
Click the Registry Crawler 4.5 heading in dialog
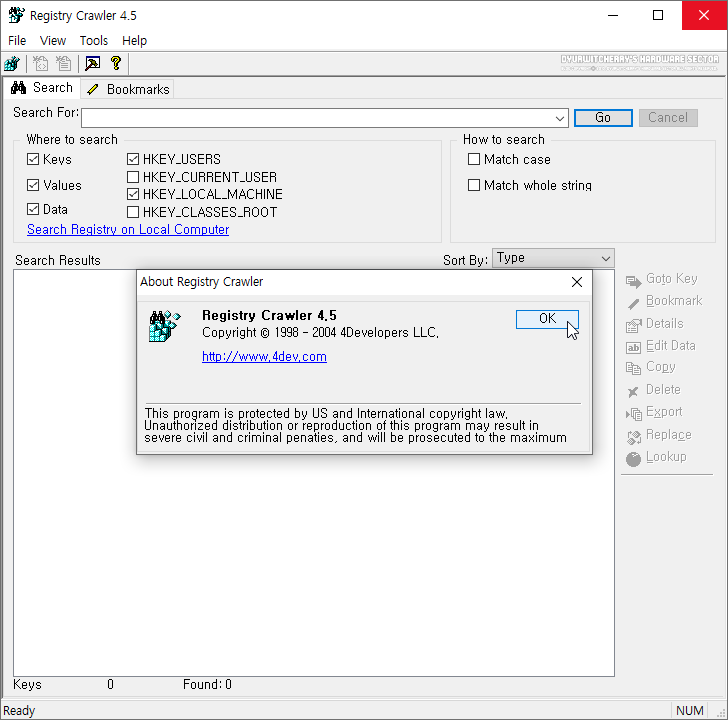[x=269, y=316]
